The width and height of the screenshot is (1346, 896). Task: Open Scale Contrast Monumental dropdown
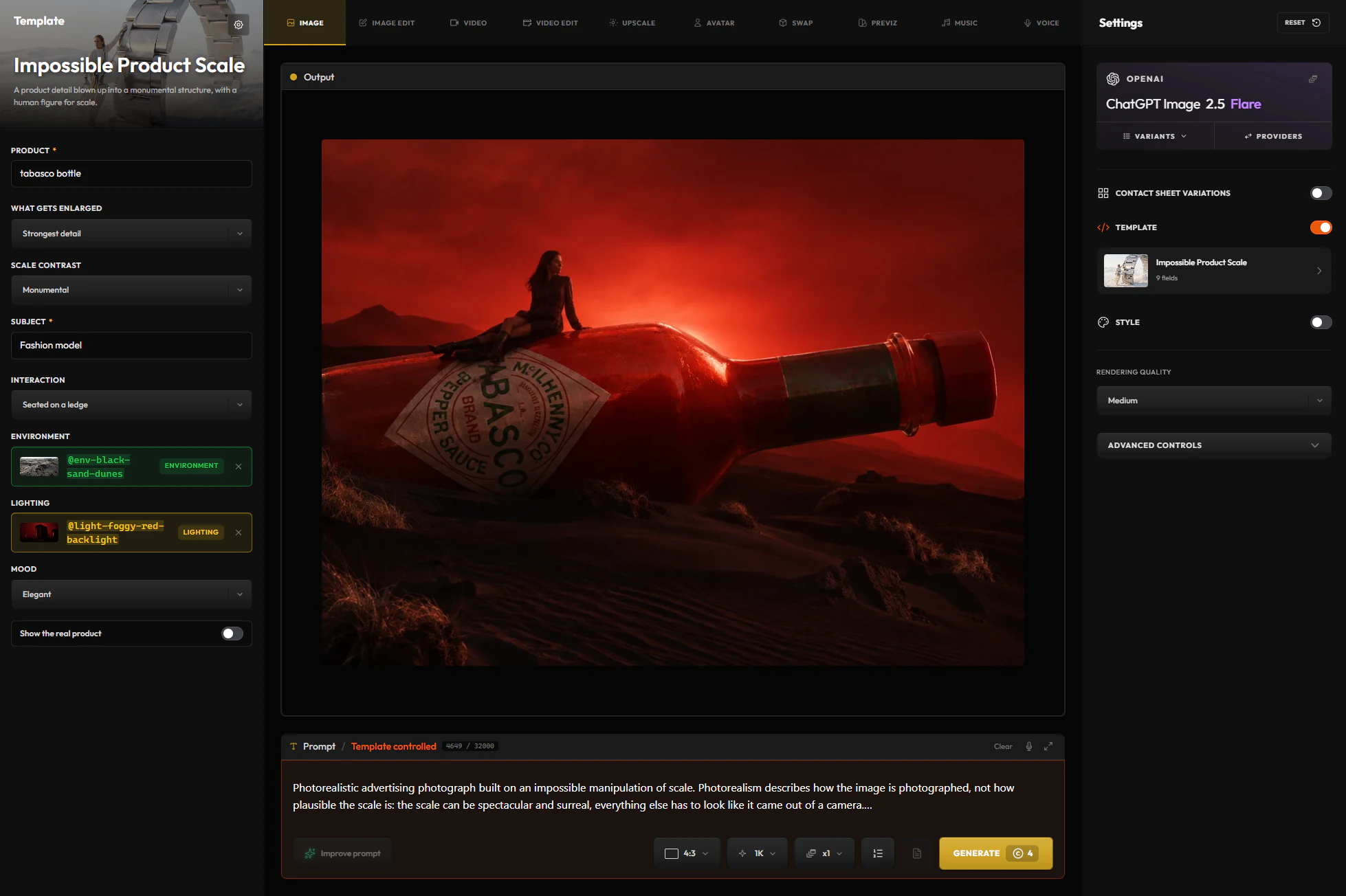click(x=131, y=290)
